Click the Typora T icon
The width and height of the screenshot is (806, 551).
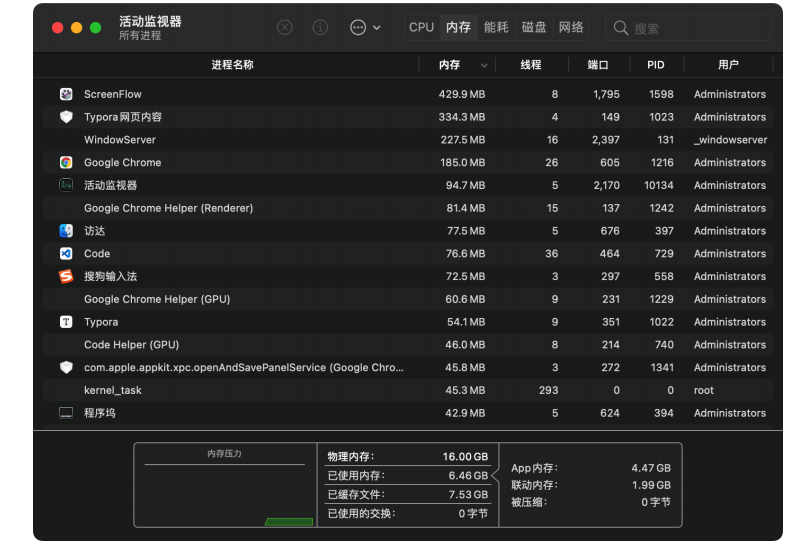click(x=66, y=322)
